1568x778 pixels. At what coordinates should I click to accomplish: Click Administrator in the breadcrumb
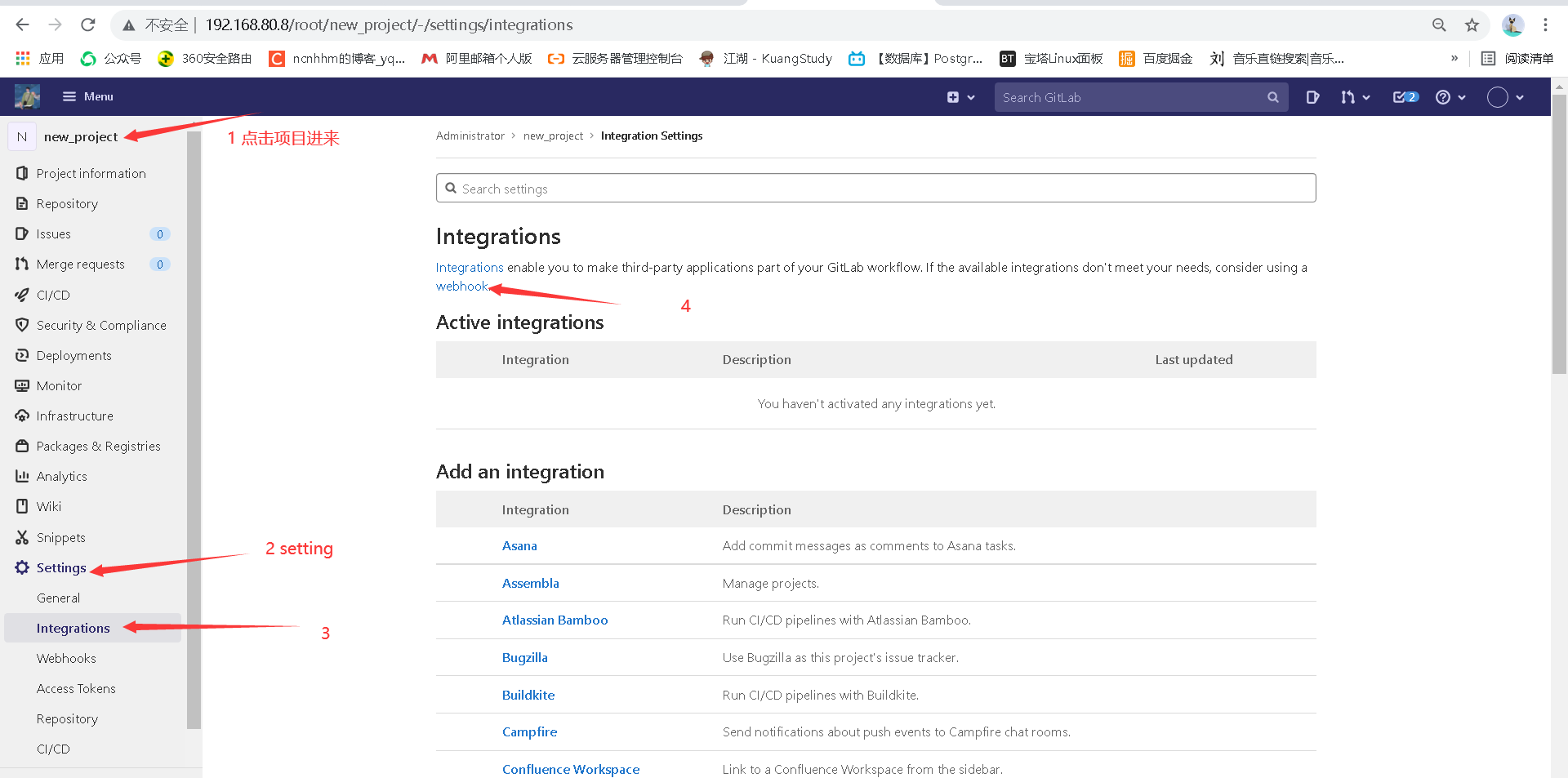click(470, 136)
